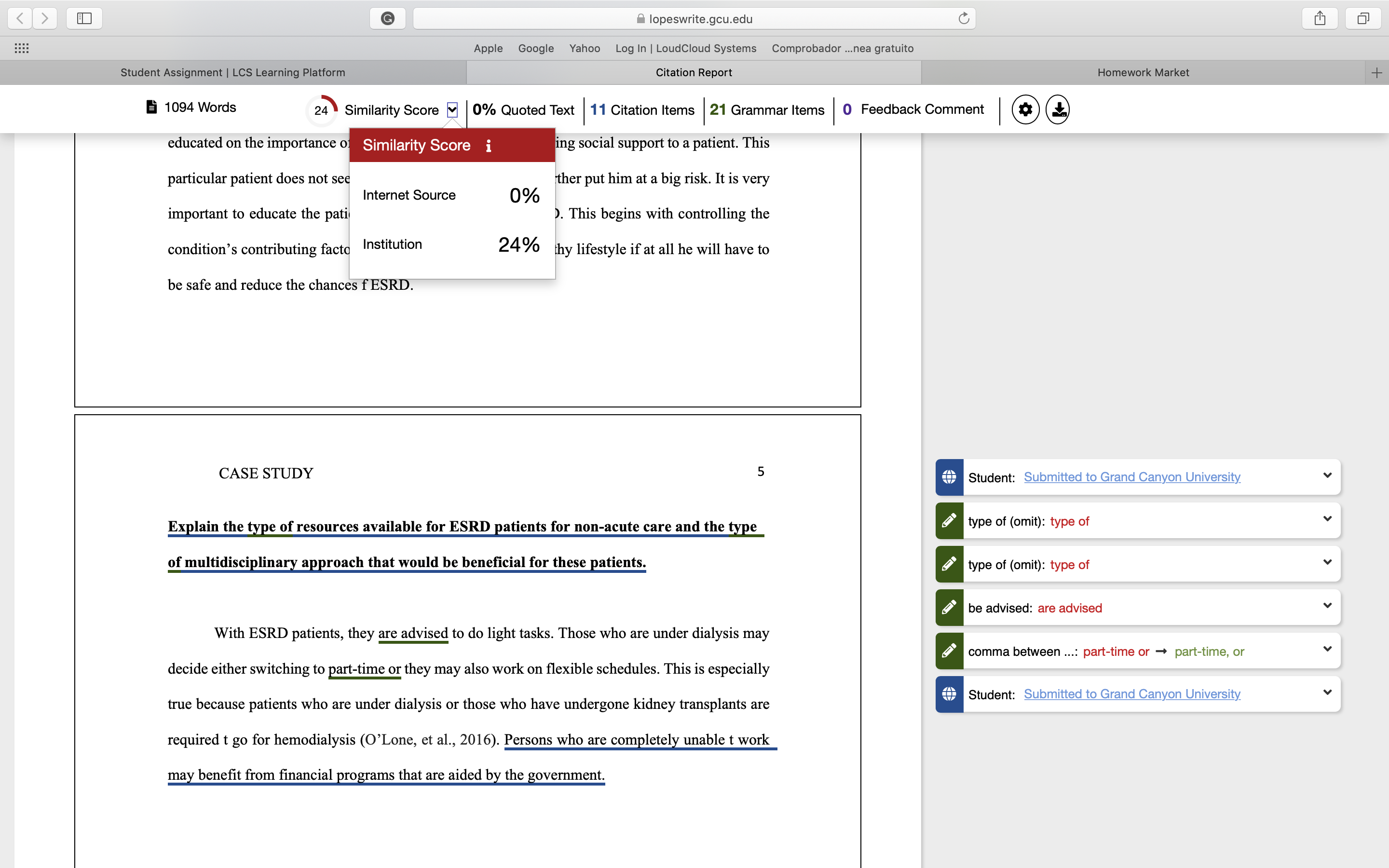Click the red 'are advised' suggestion text
The image size is (1389, 868).
1070,608
